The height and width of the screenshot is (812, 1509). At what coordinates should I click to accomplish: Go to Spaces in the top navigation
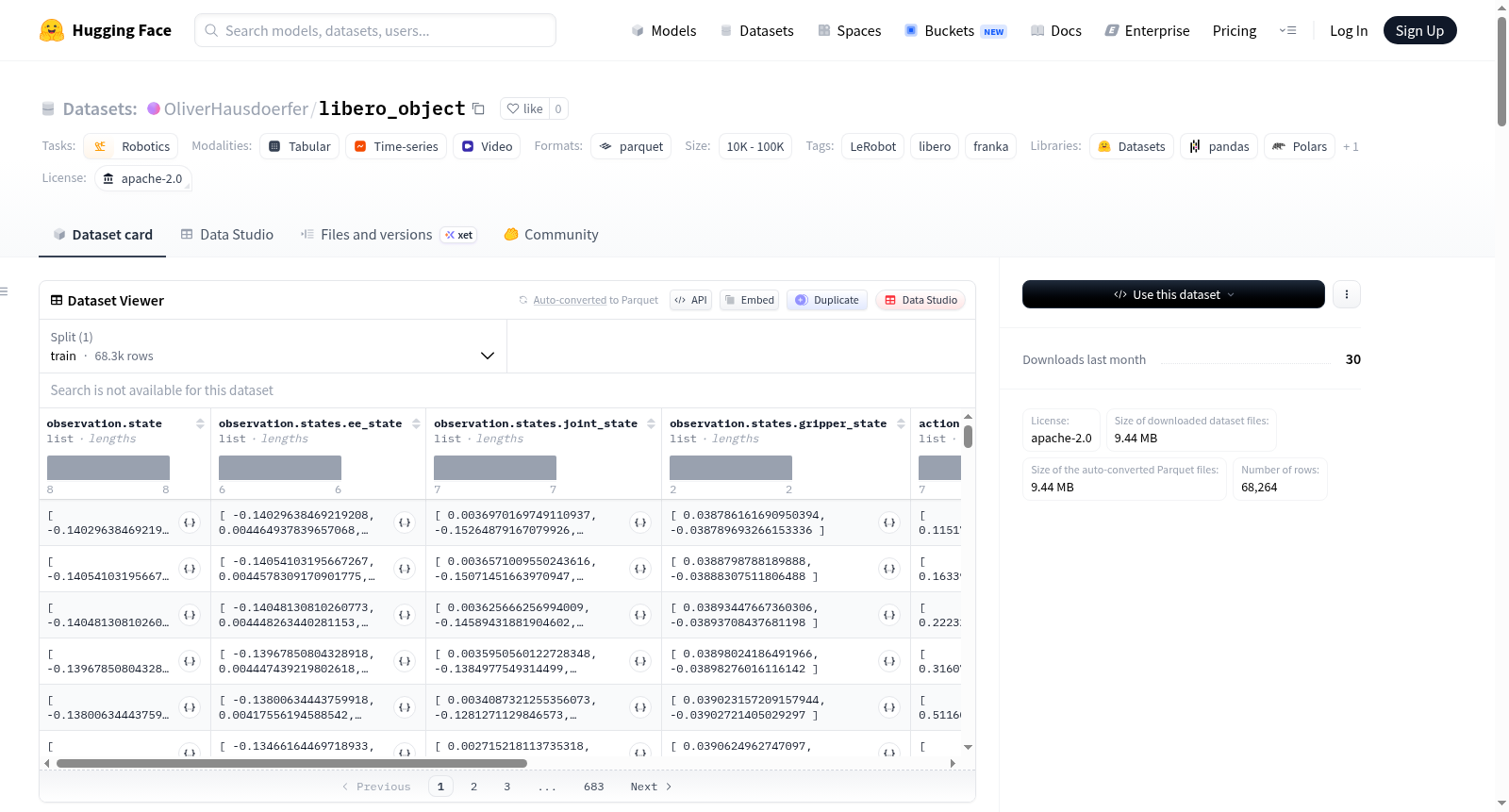[850, 30]
